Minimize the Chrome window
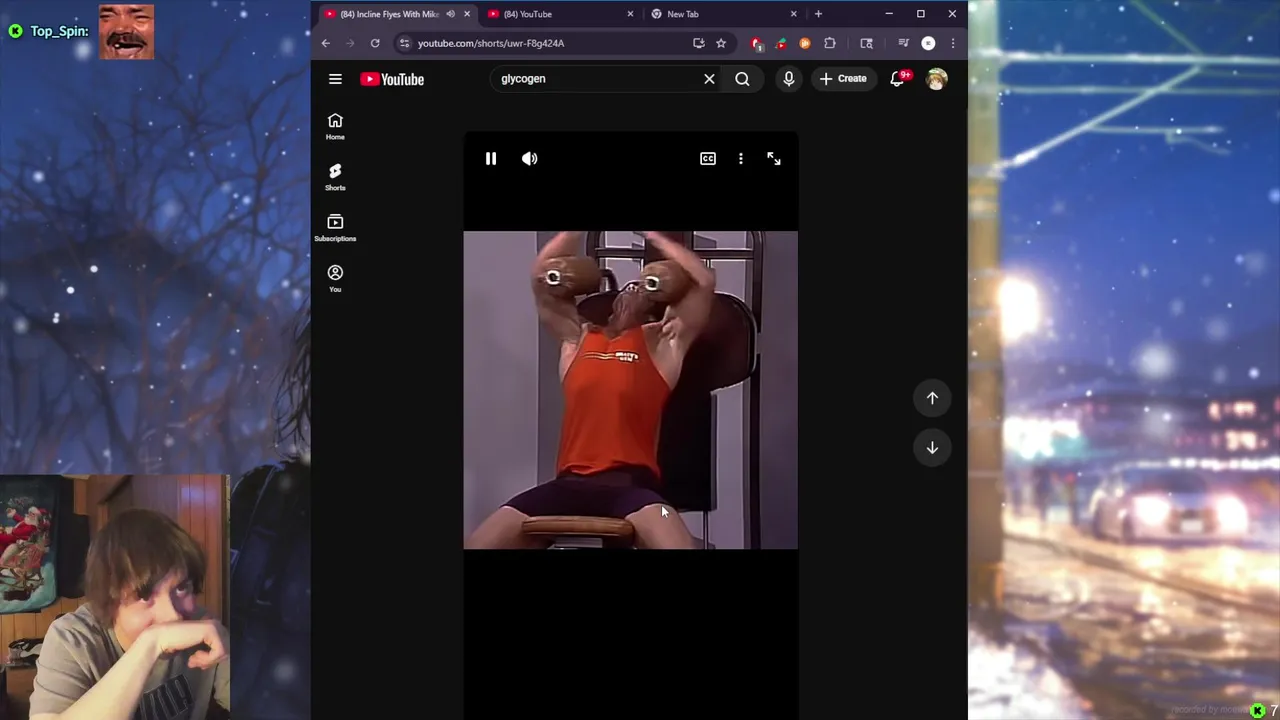Image resolution: width=1280 pixels, height=720 pixels. point(889,14)
